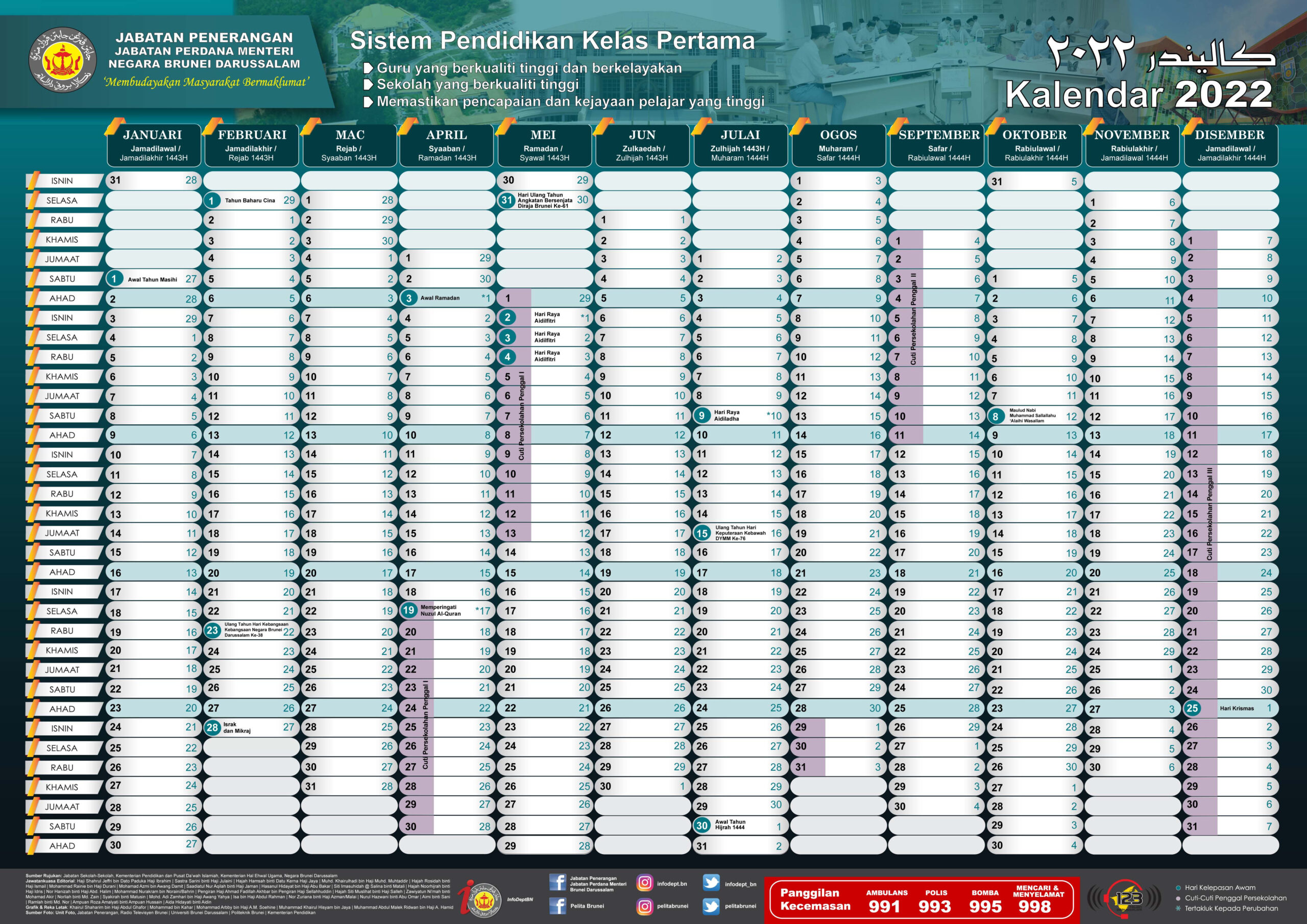Viewport: 1307px width, 924px height.
Task: Click 'Membudayakan Masyarakat Bermaklumat' slogan
Action: [x=206, y=82]
